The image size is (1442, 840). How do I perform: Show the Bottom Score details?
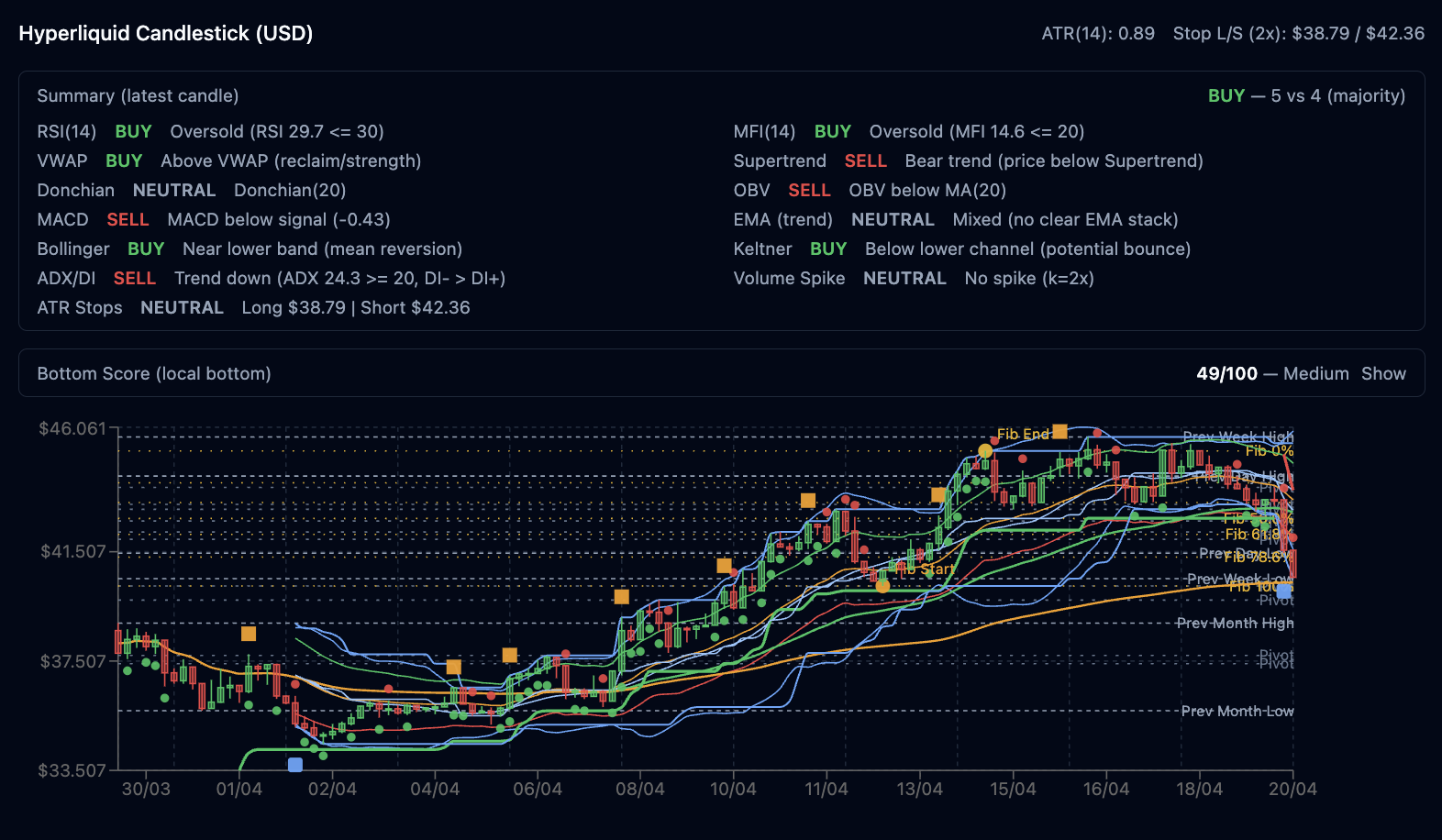(x=1383, y=373)
